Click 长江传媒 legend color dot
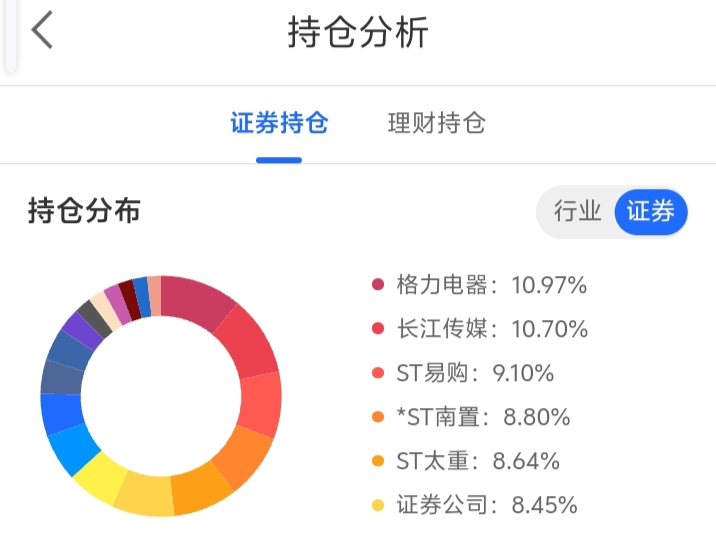The height and width of the screenshot is (560, 716). pyautogui.click(x=378, y=329)
